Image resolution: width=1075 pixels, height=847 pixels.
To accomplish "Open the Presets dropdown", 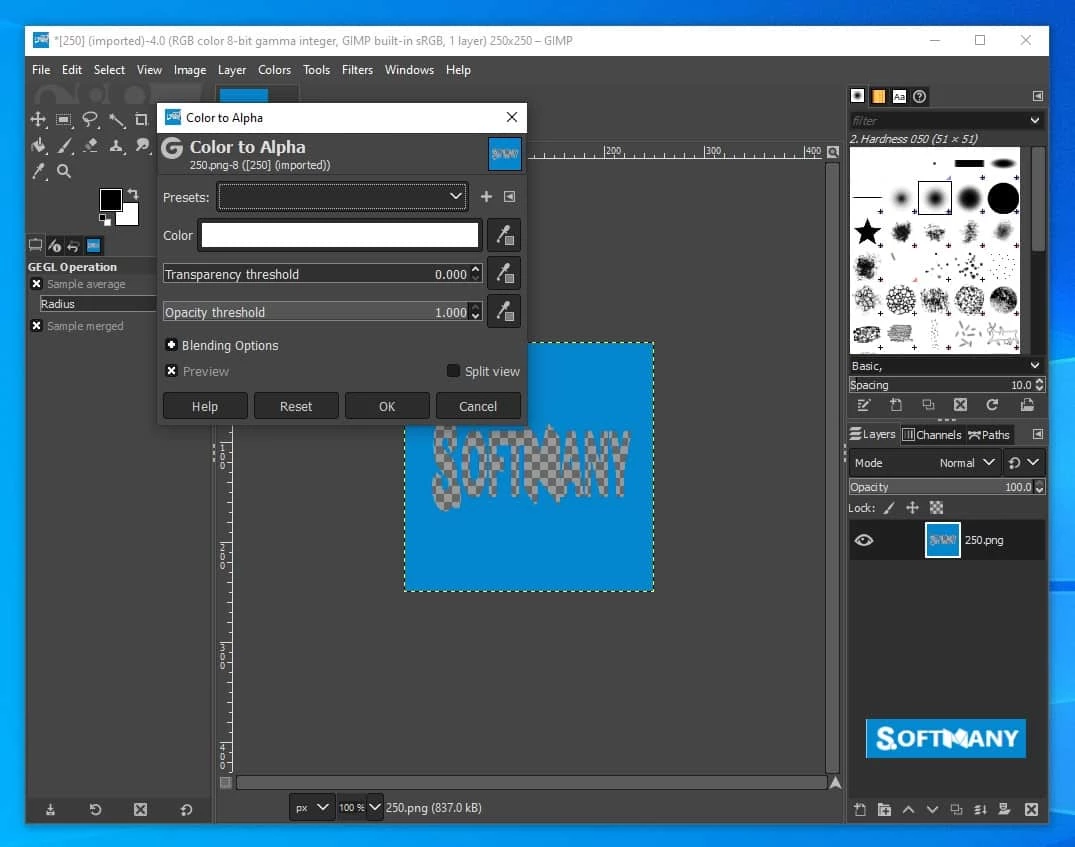I will coord(342,196).
